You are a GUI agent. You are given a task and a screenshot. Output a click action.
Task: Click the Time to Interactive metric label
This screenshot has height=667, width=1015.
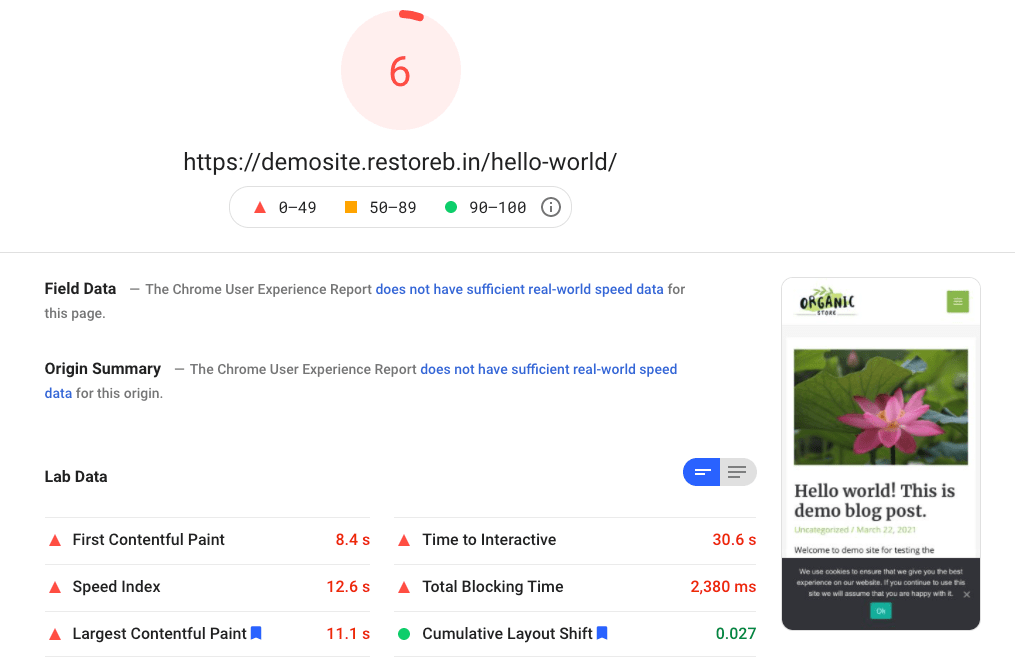489,539
